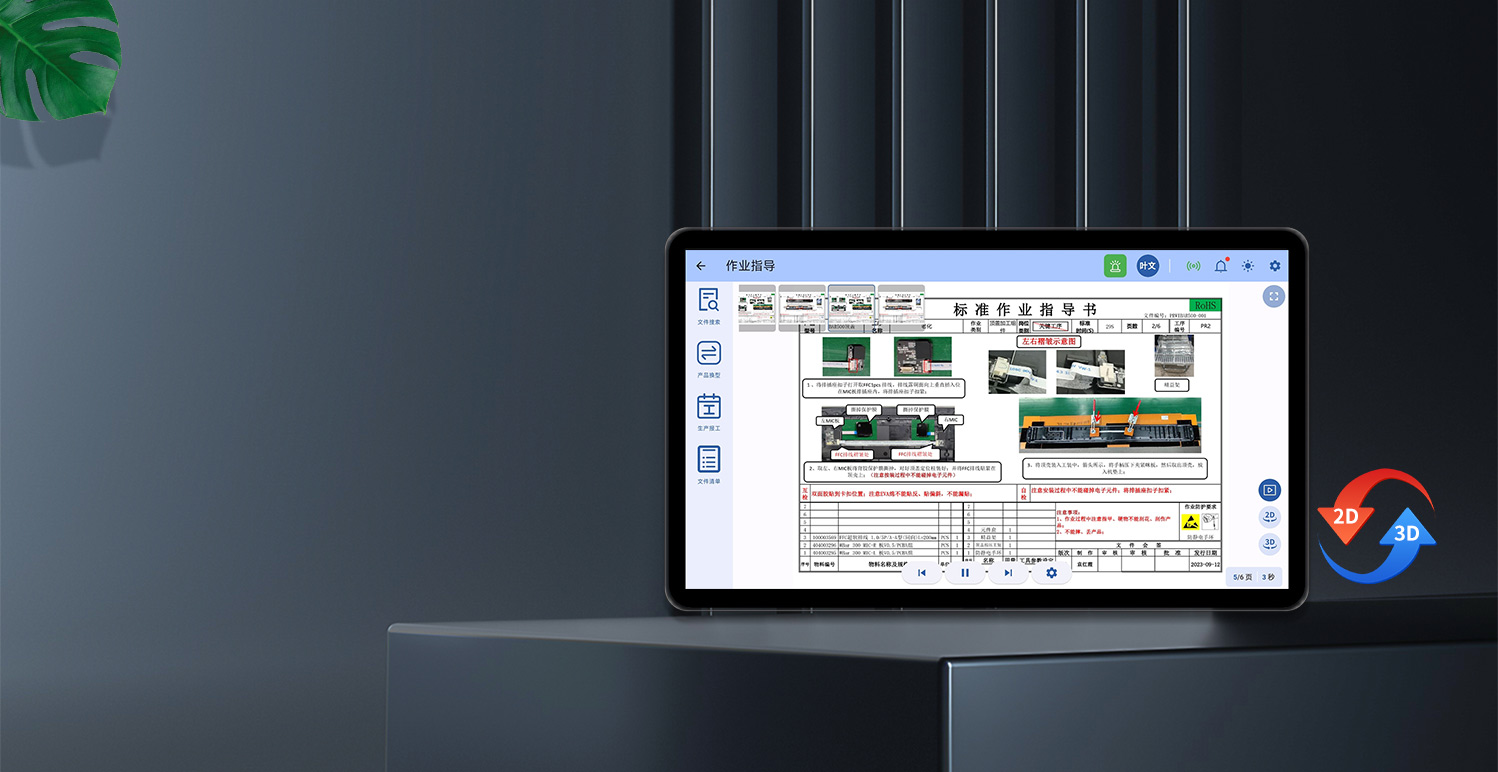
Task: Open playback settings gear
Action: [1051, 573]
